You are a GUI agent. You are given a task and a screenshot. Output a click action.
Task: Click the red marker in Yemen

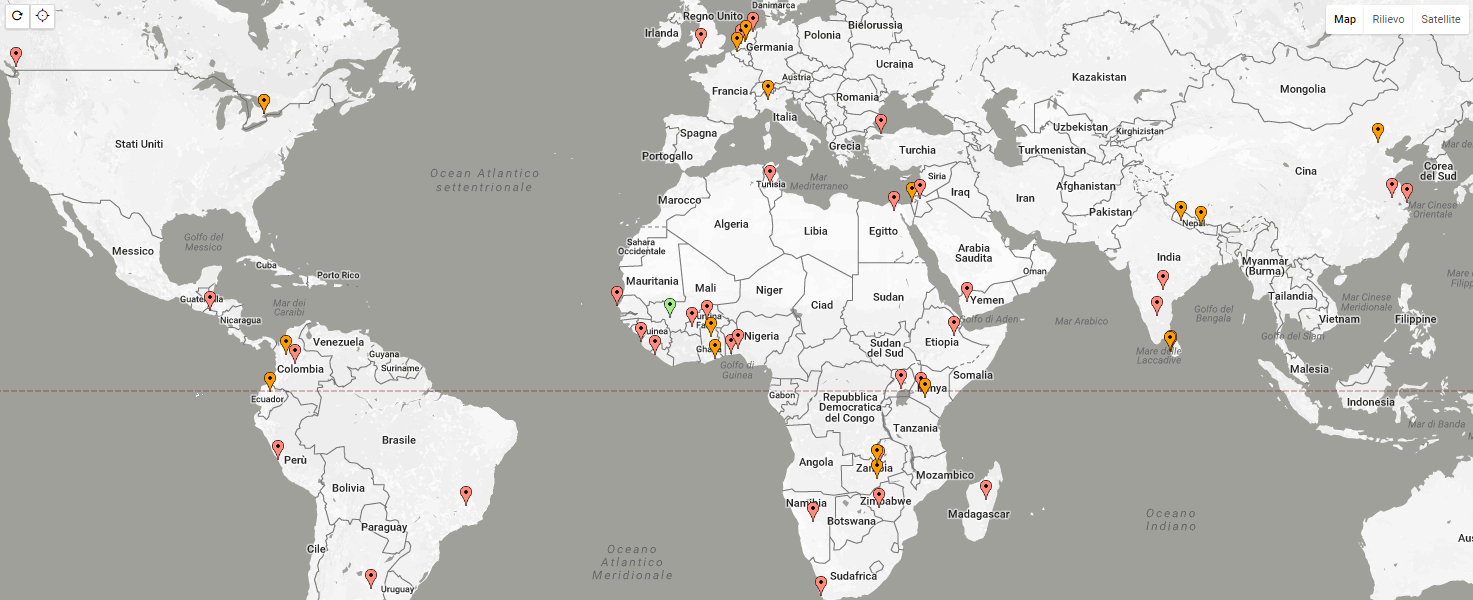[x=967, y=290]
